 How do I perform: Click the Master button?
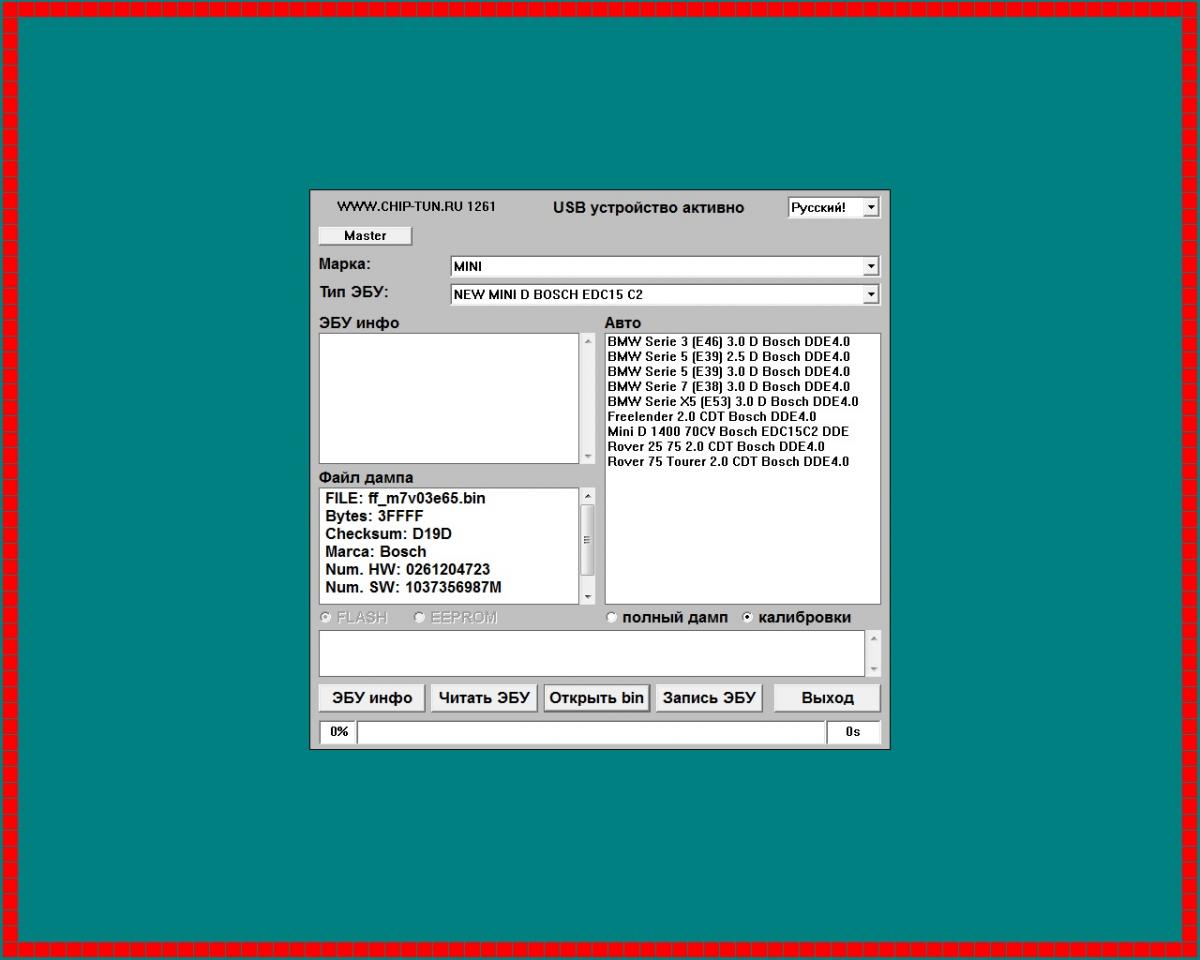(365, 235)
